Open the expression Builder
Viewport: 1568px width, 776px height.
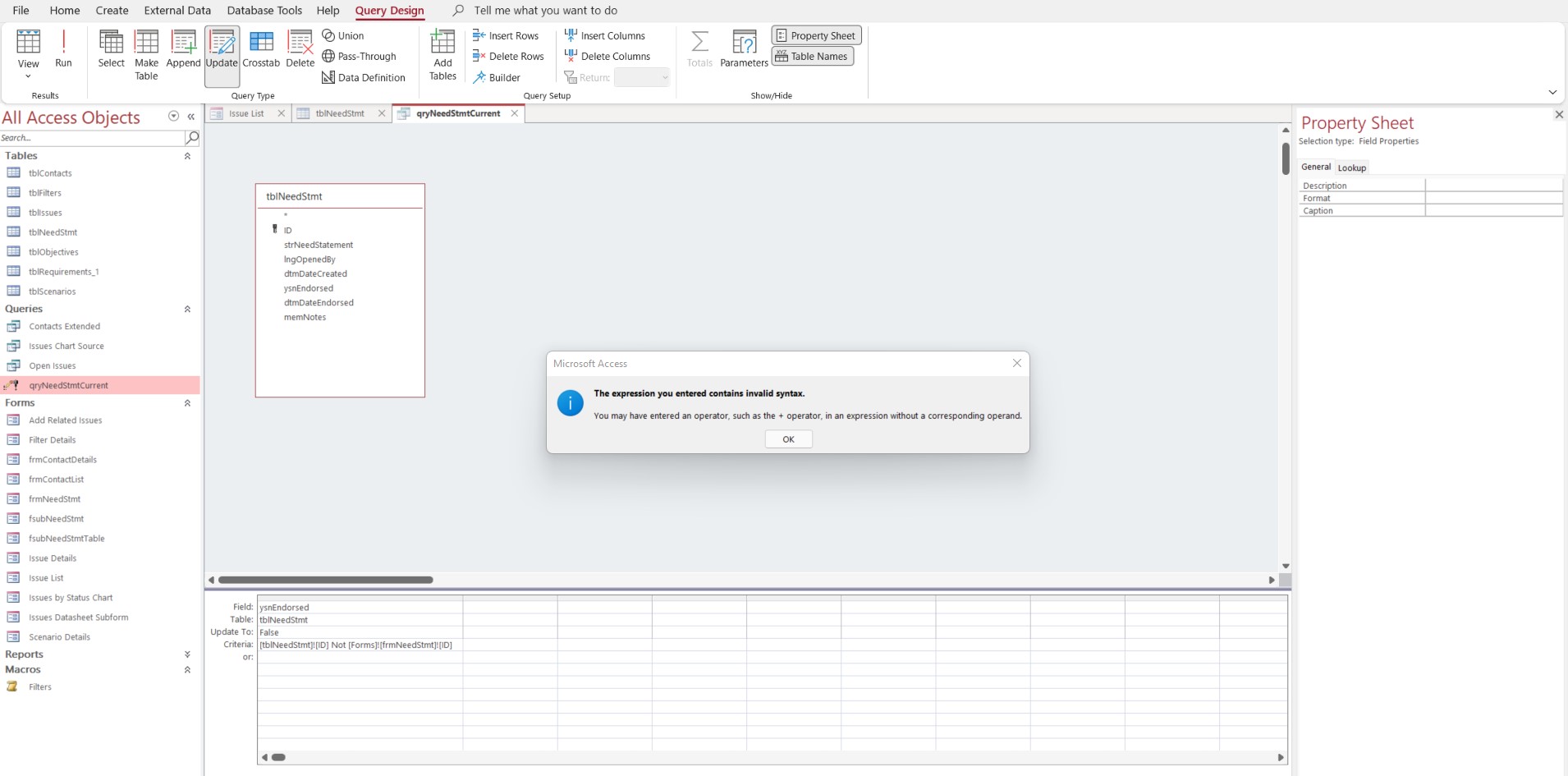[497, 77]
